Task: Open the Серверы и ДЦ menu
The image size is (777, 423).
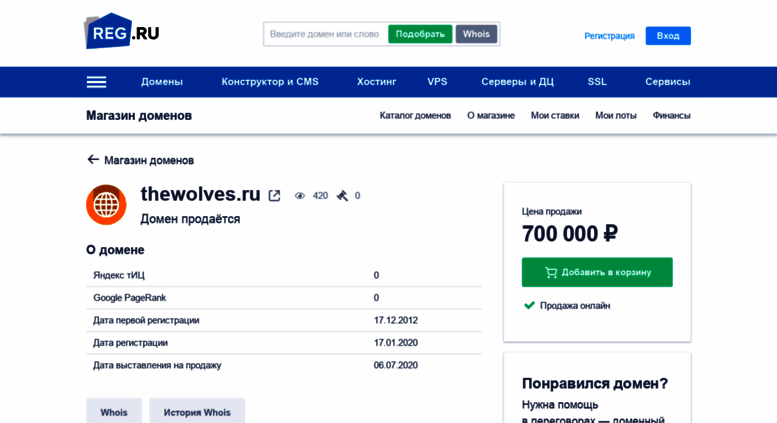Action: (x=517, y=82)
